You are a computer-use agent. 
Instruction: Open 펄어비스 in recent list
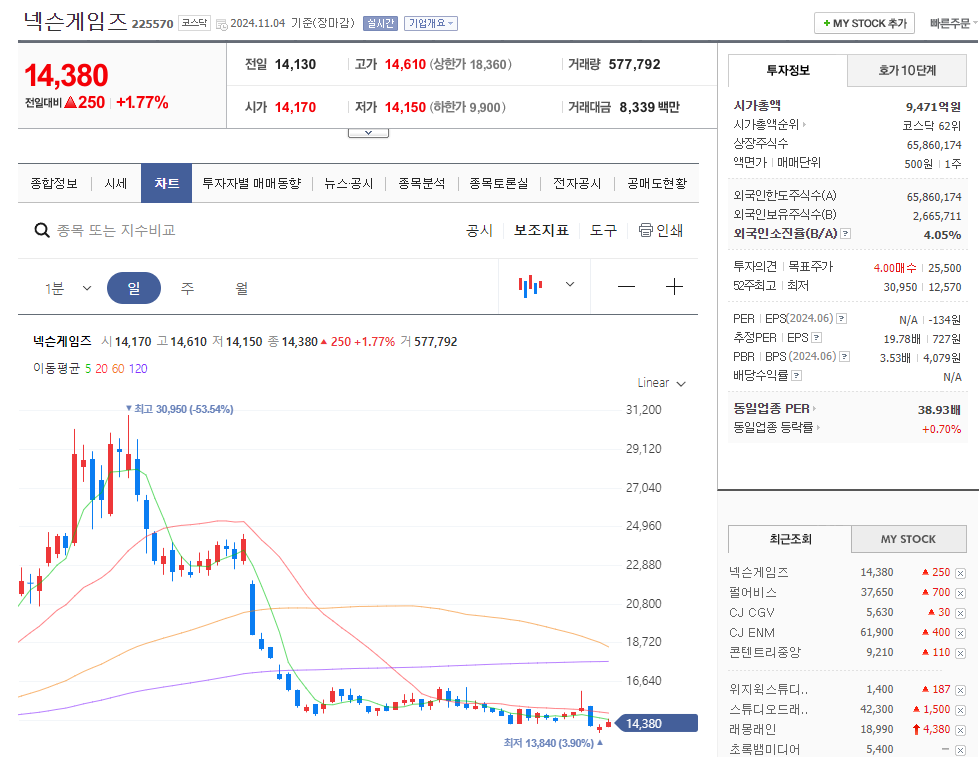[x=752, y=593]
